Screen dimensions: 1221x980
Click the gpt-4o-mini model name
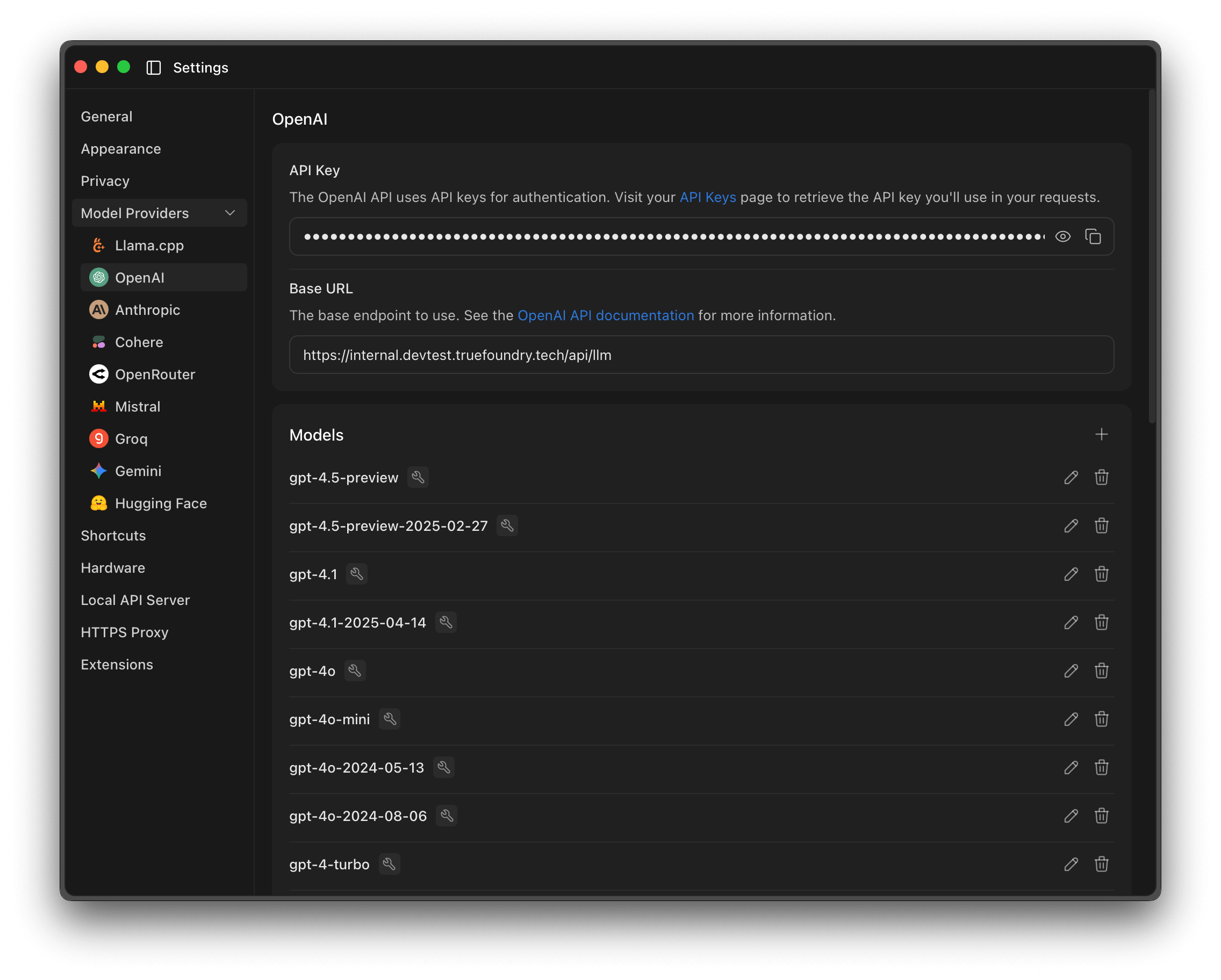click(x=329, y=719)
